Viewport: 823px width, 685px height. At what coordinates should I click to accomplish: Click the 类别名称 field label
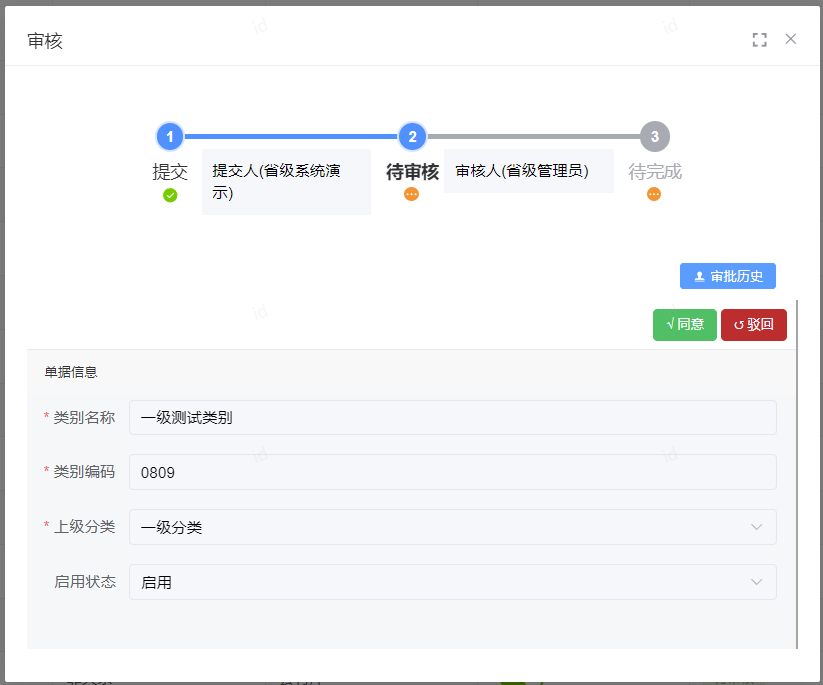pos(84,418)
